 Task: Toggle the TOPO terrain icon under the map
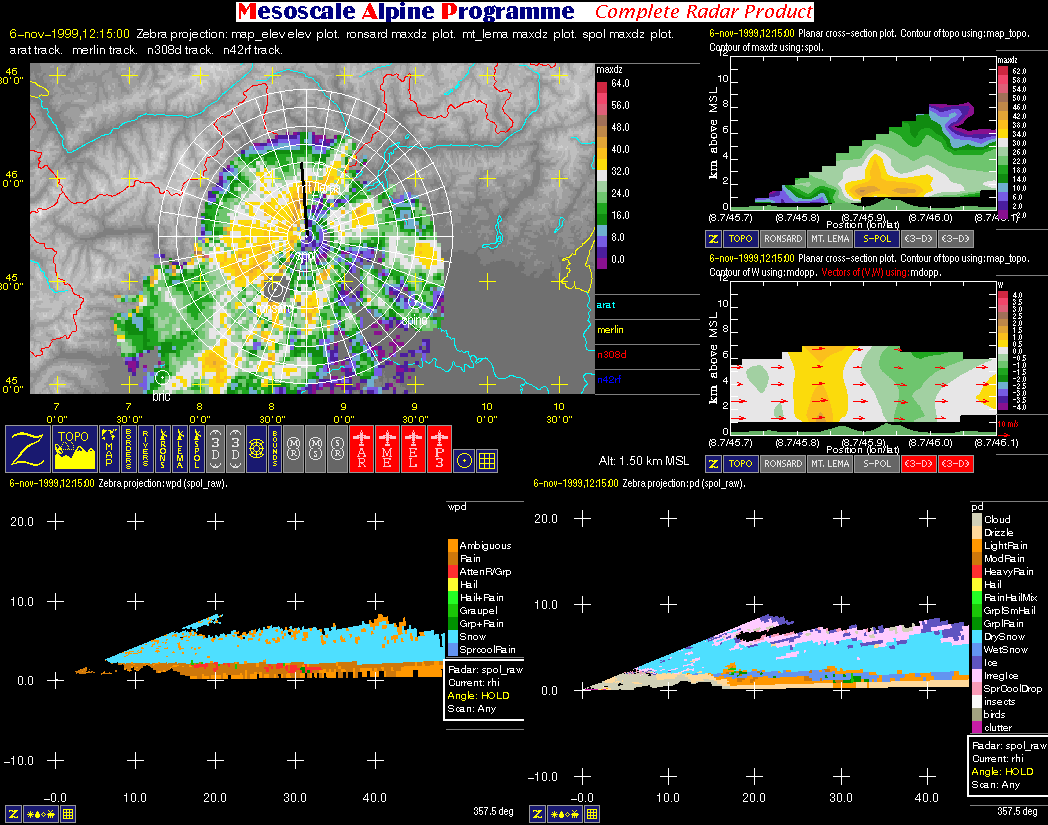(x=74, y=448)
